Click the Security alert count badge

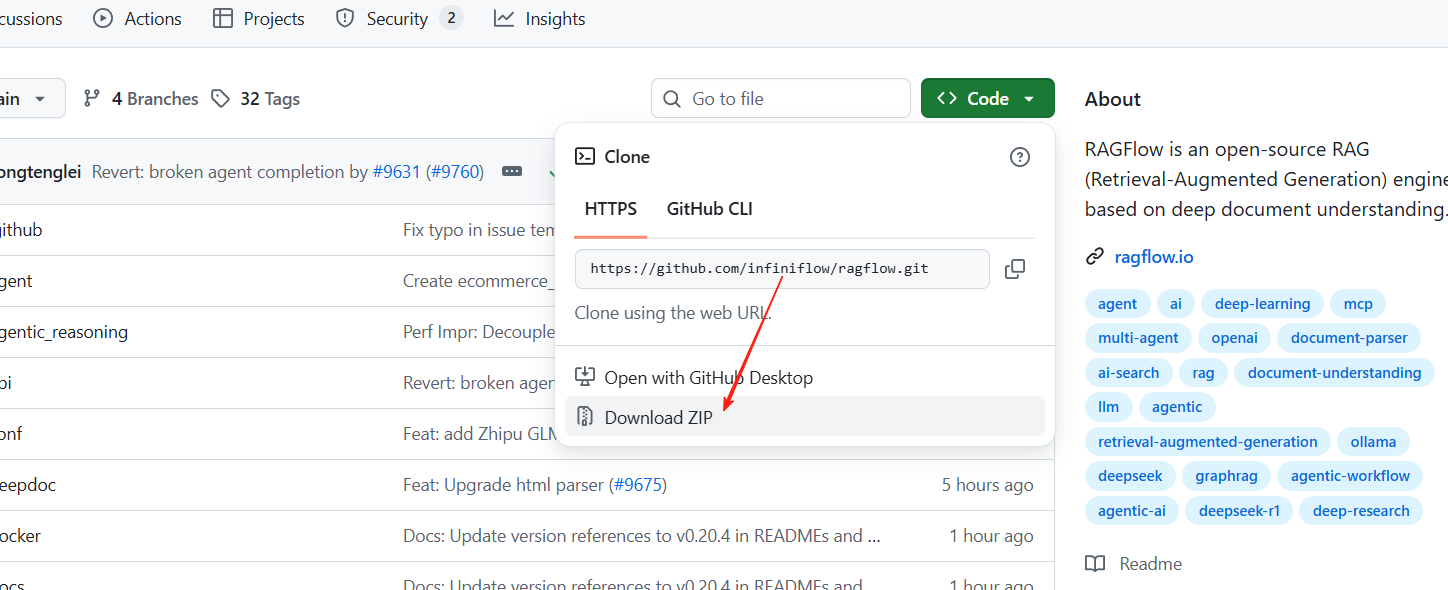pos(451,19)
